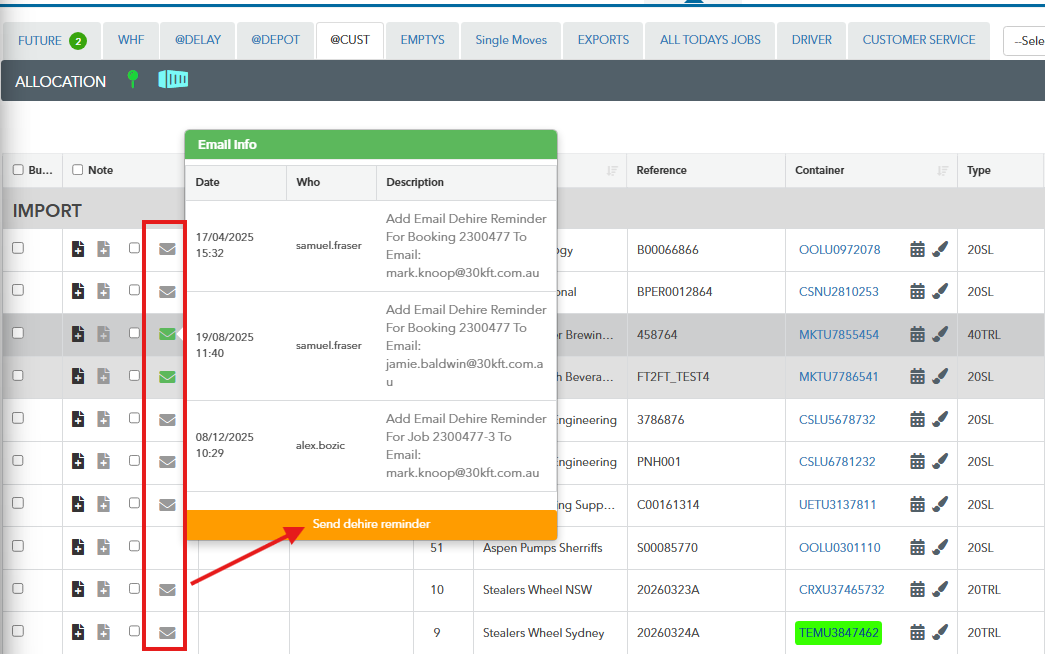Click grey document icon in Stealers Wheel Sydney row
This screenshot has height=654, width=1045.
click(103, 632)
